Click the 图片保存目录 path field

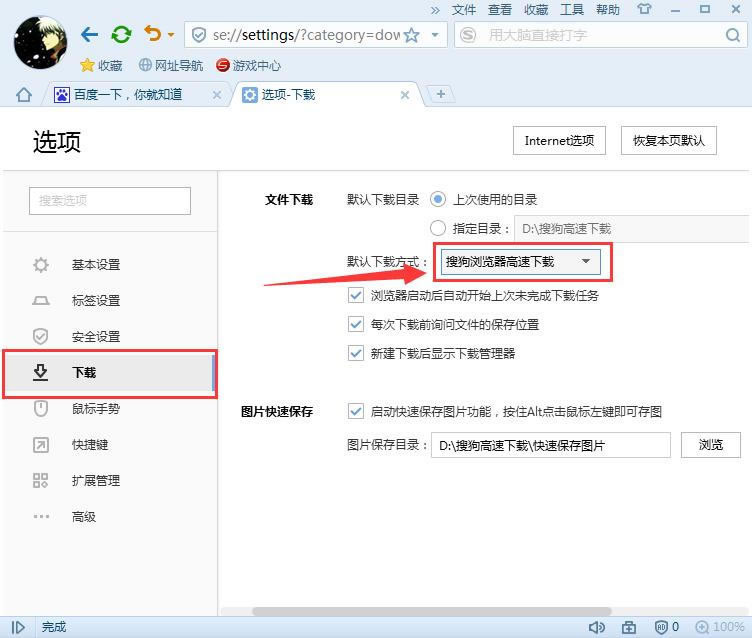[x=551, y=445]
